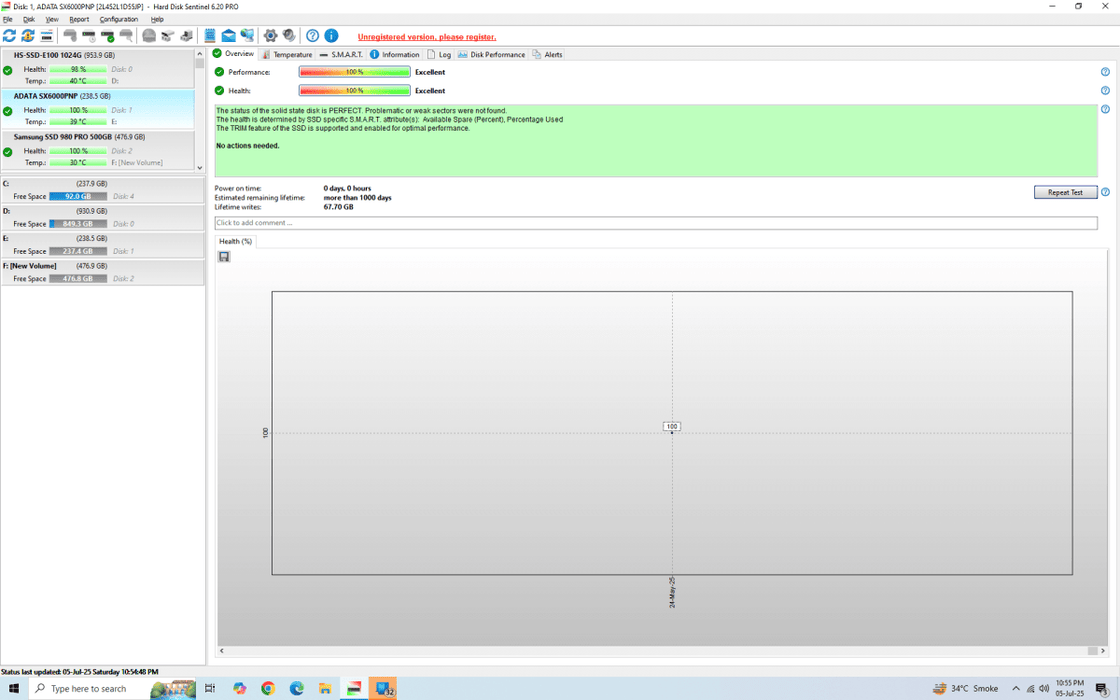Open the Report menu
The height and width of the screenshot is (700, 1120).
point(79,19)
